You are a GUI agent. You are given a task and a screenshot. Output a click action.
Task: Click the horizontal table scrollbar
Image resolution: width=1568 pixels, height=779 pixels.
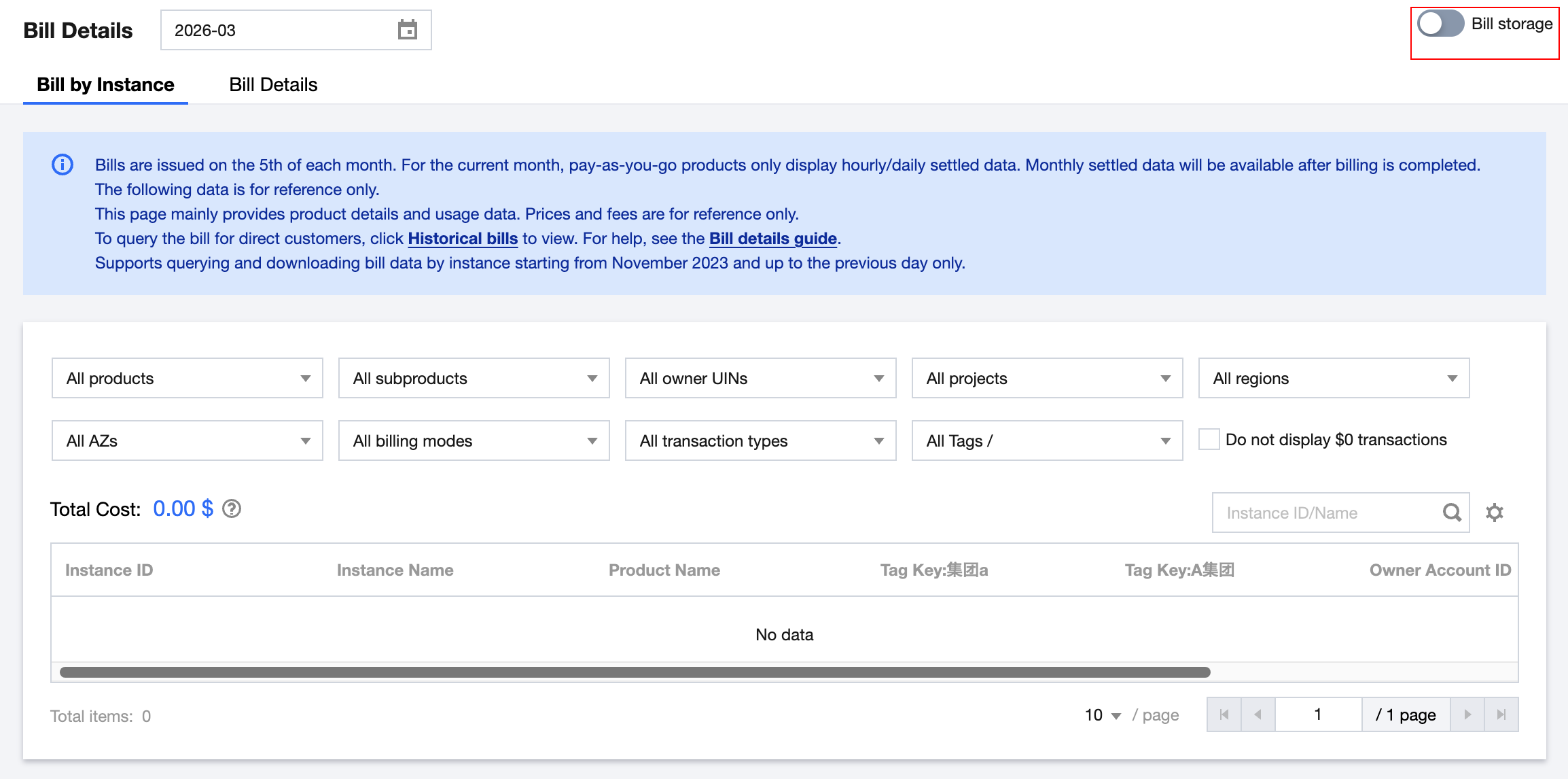click(635, 672)
